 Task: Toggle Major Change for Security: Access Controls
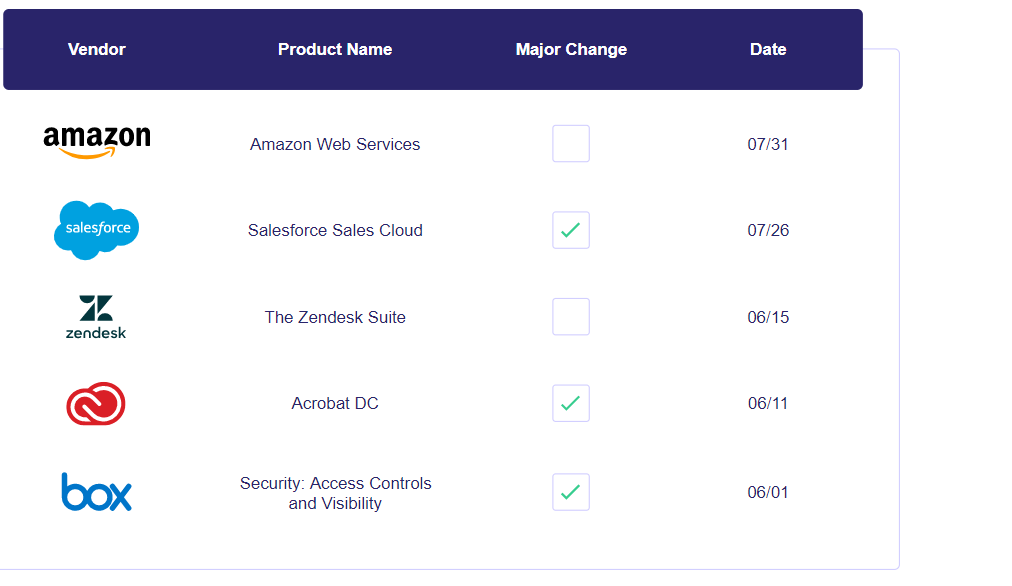coord(570,492)
